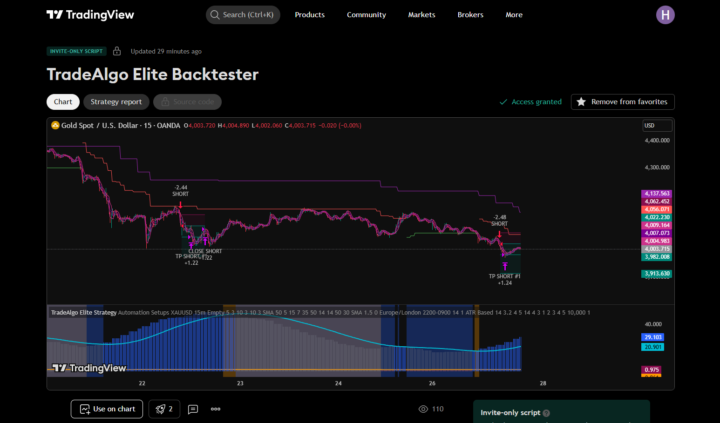The height and width of the screenshot is (423, 720).
Task: Open the Products menu
Action: click(309, 15)
